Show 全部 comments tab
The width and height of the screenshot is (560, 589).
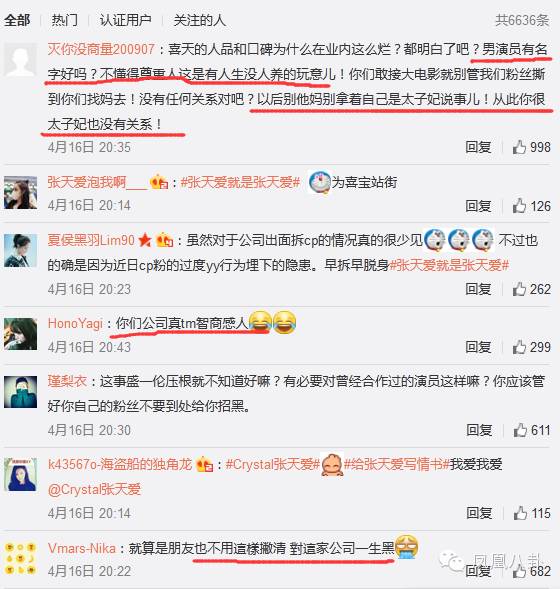(x=17, y=20)
